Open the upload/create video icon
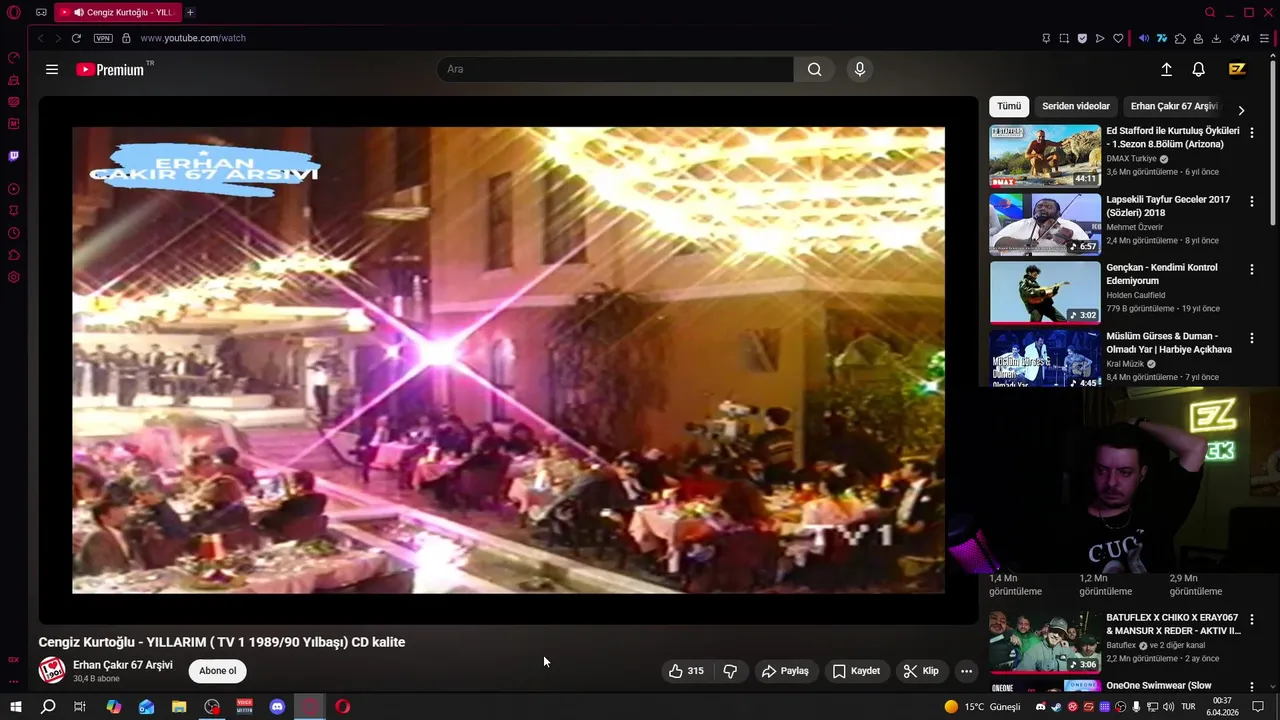The height and width of the screenshot is (720, 1280). click(1166, 69)
